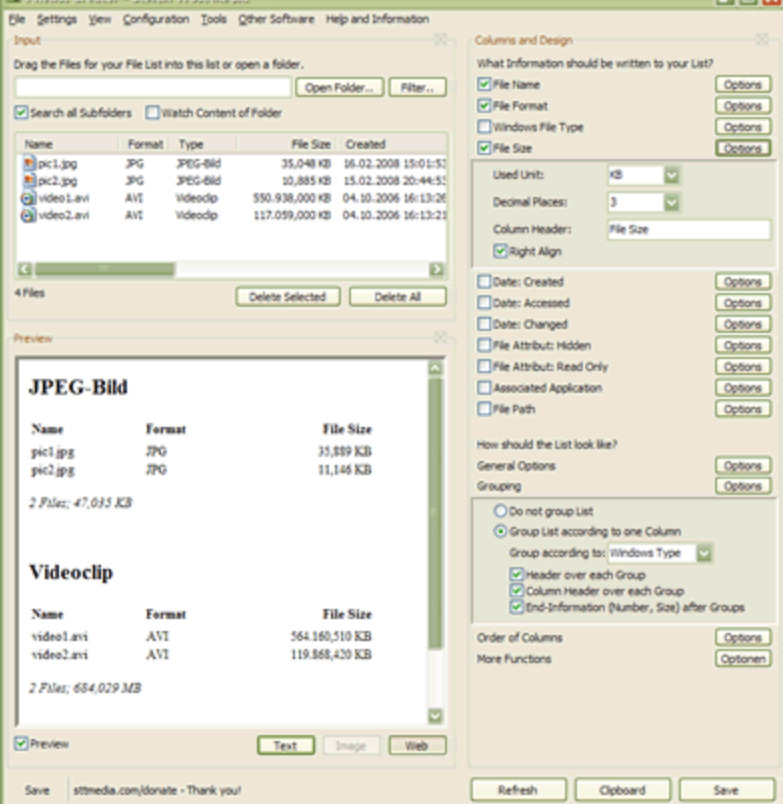
Task: Enable the Windows File Type column
Action: click(x=484, y=127)
